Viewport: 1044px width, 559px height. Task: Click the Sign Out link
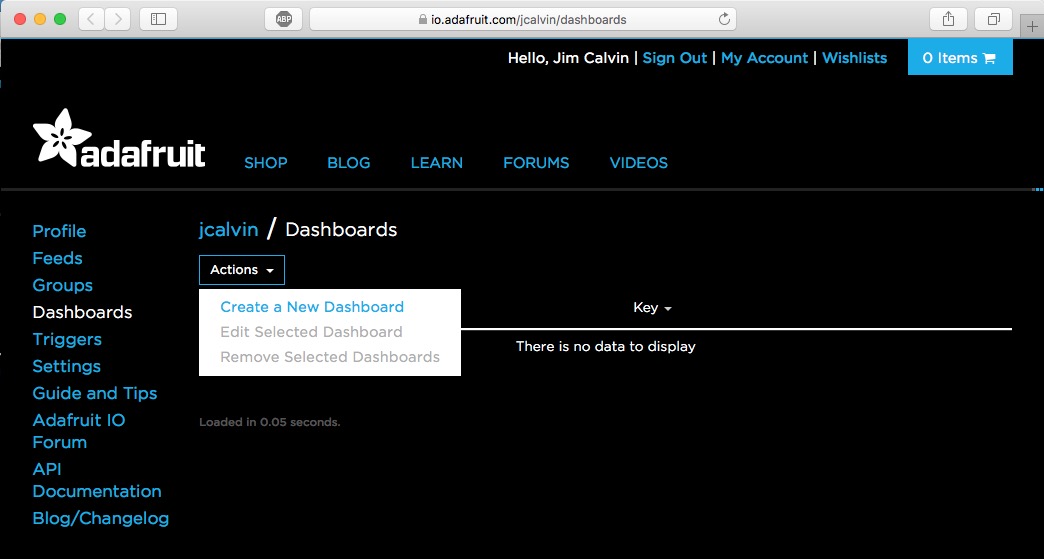674,58
